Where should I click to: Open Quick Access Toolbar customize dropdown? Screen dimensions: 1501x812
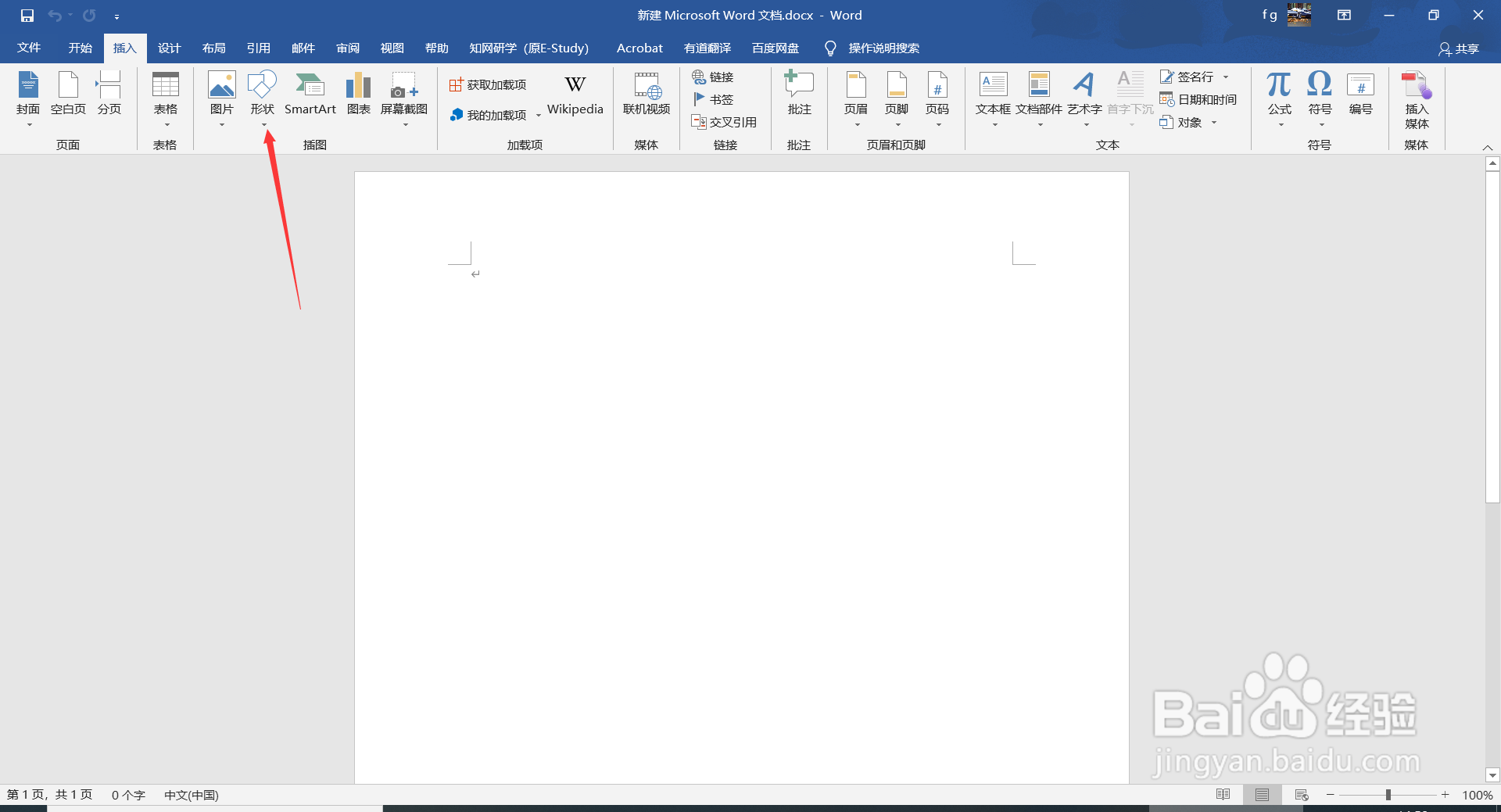[x=116, y=16]
